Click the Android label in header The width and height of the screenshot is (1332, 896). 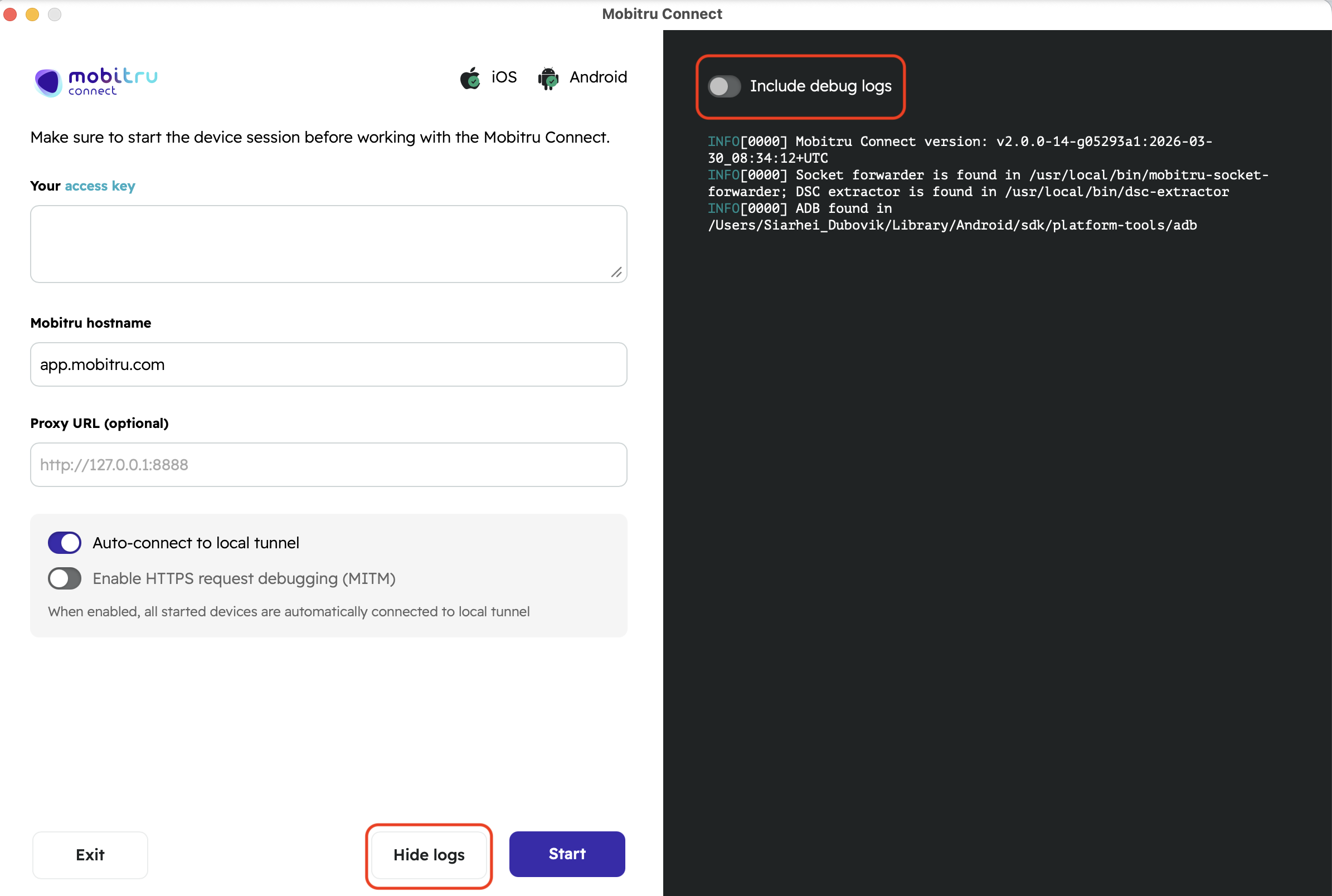tap(597, 77)
